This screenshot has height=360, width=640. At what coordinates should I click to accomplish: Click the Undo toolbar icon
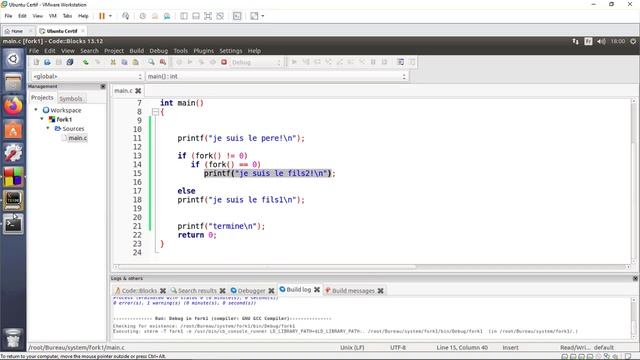click(x=86, y=62)
